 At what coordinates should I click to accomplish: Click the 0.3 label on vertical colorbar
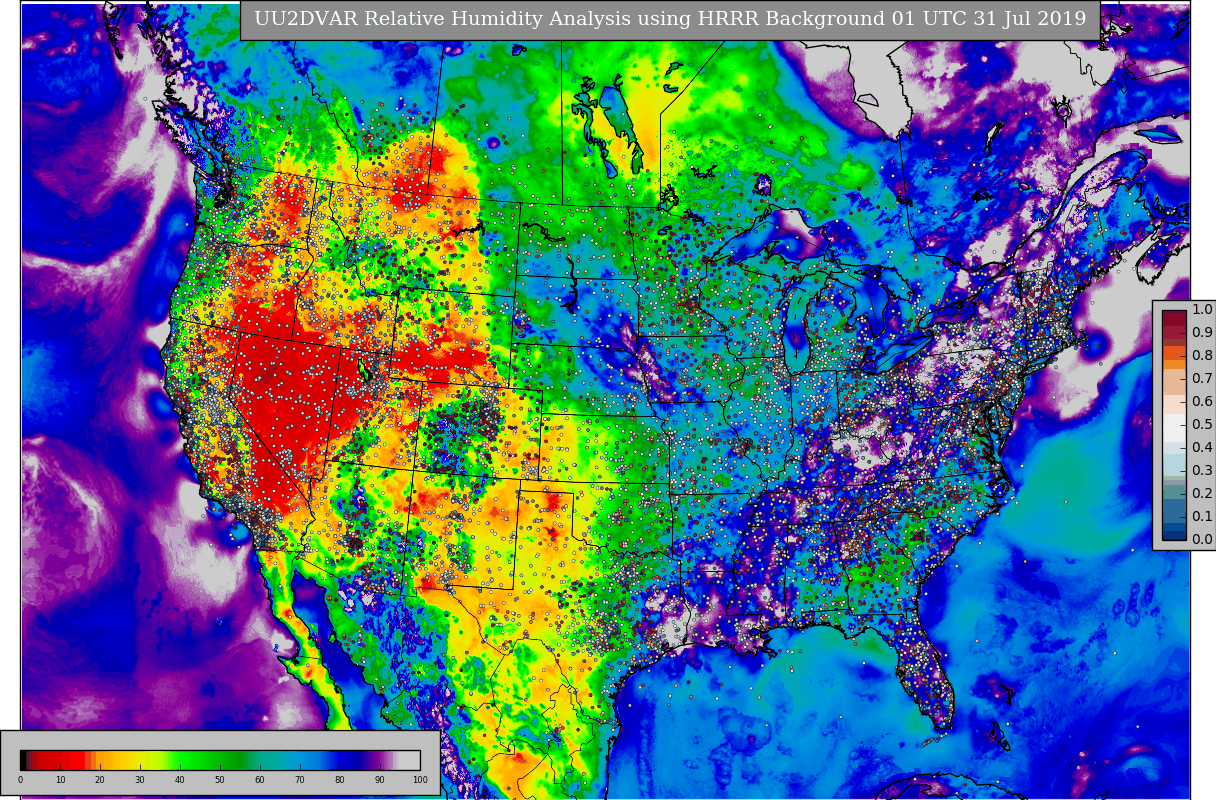pos(1202,470)
